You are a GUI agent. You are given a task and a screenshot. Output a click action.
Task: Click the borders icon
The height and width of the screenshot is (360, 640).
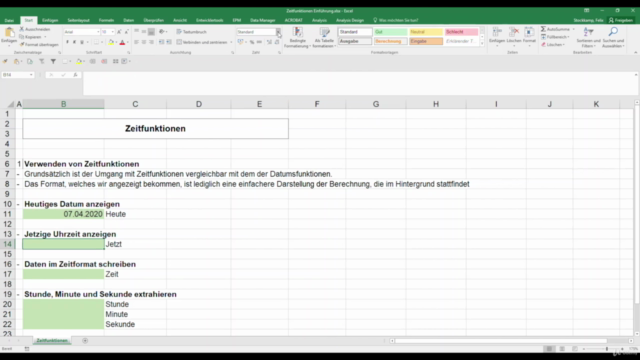pyautogui.click(x=96, y=42)
